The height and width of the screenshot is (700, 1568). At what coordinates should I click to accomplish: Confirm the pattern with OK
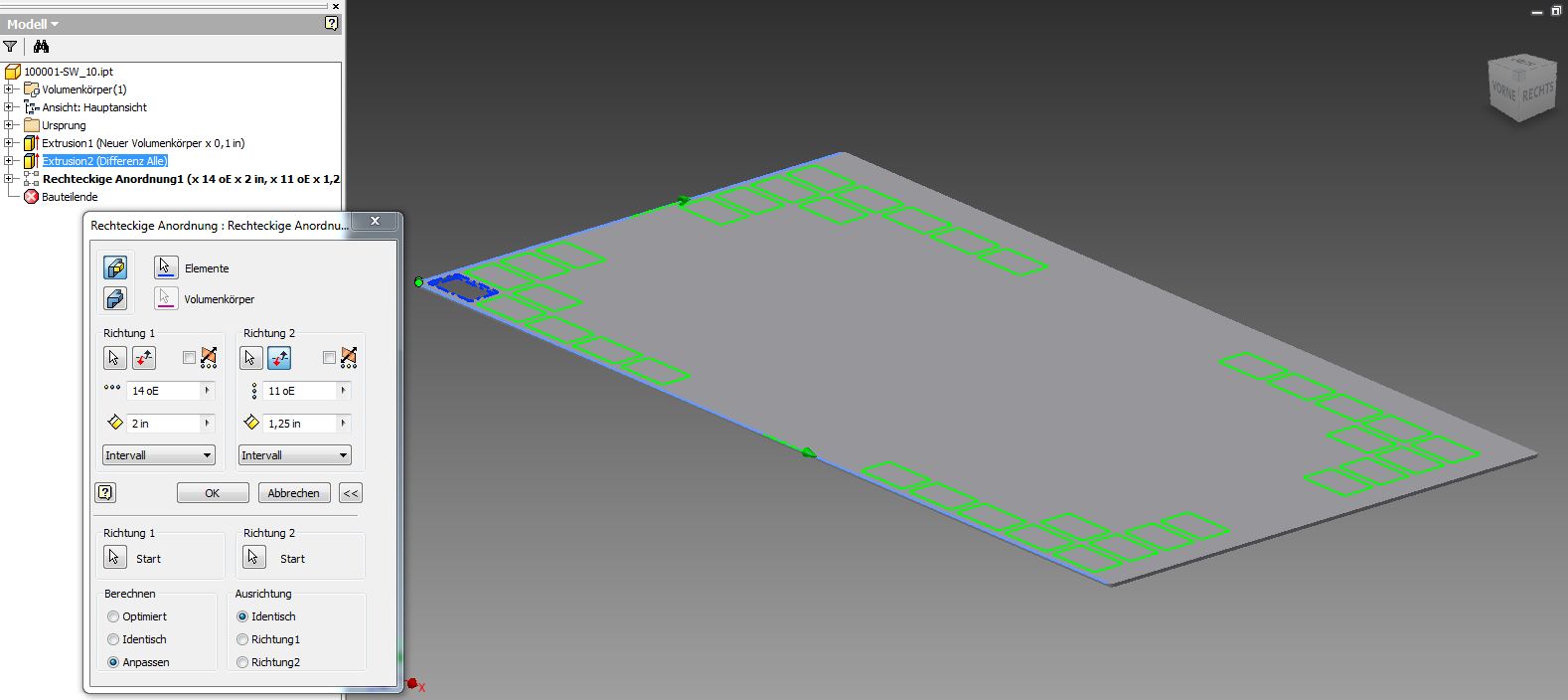pos(213,493)
